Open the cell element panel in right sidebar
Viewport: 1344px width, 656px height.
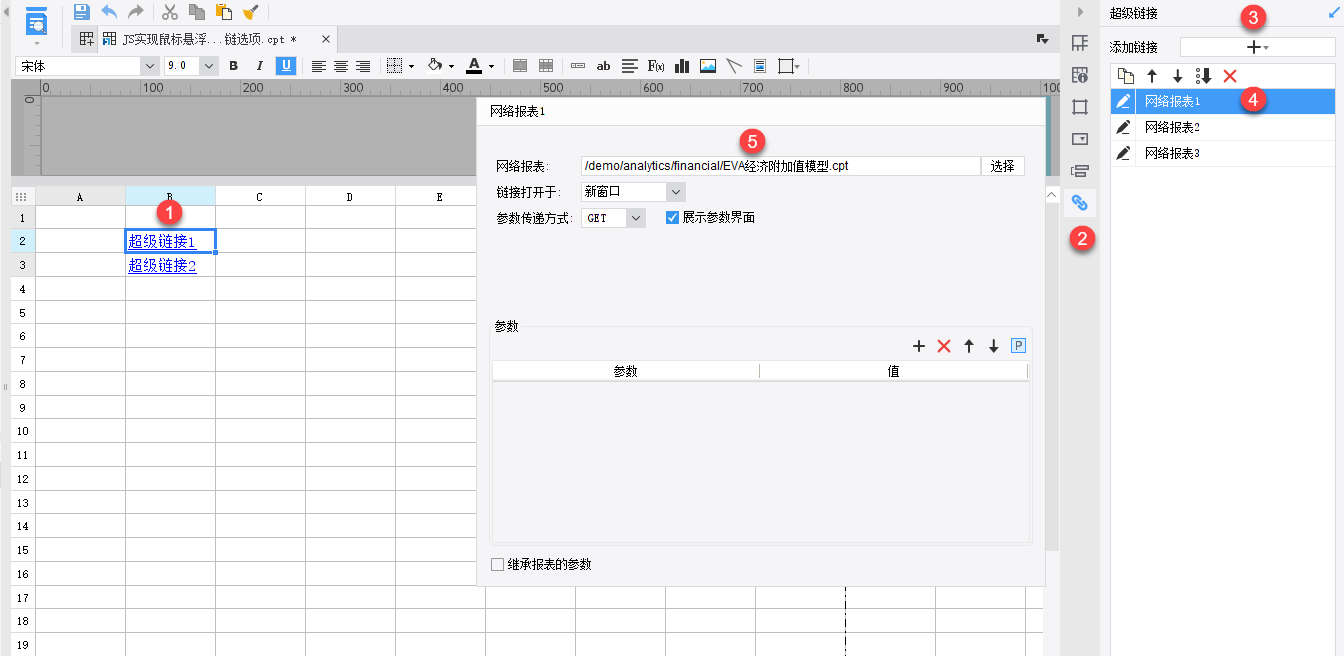coord(1080,43)
